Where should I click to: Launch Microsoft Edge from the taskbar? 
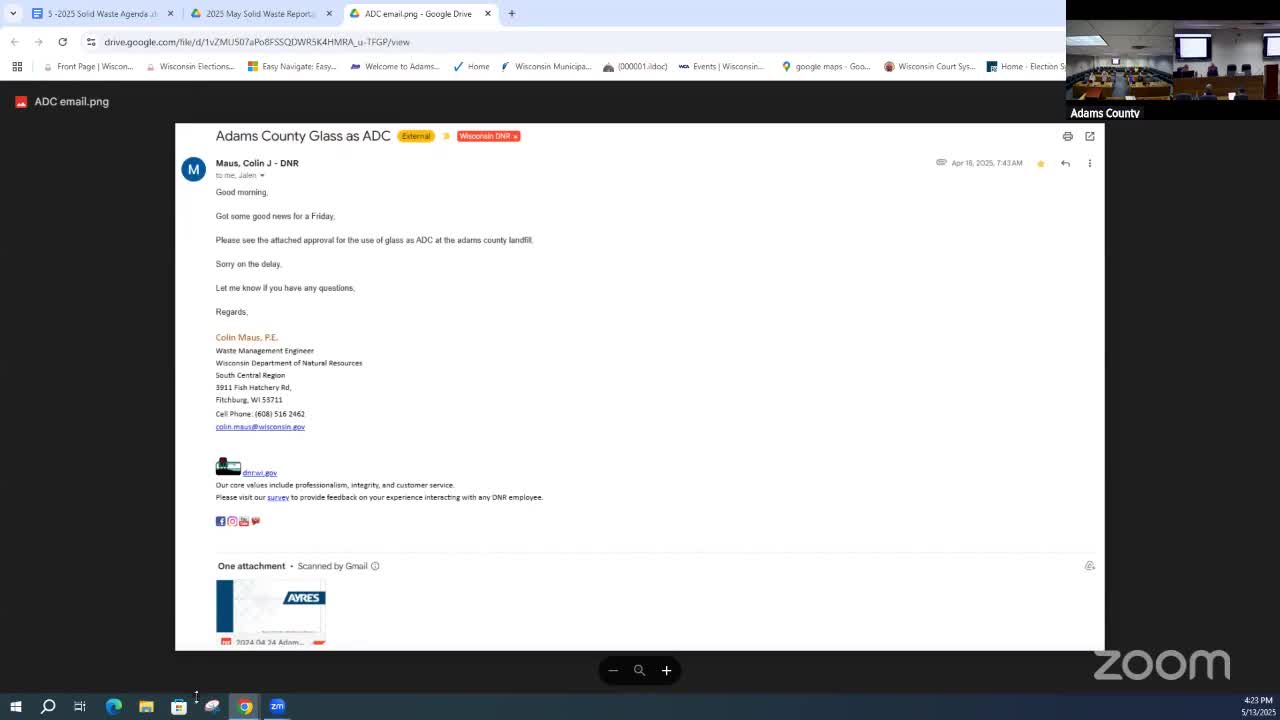(113, 707)
